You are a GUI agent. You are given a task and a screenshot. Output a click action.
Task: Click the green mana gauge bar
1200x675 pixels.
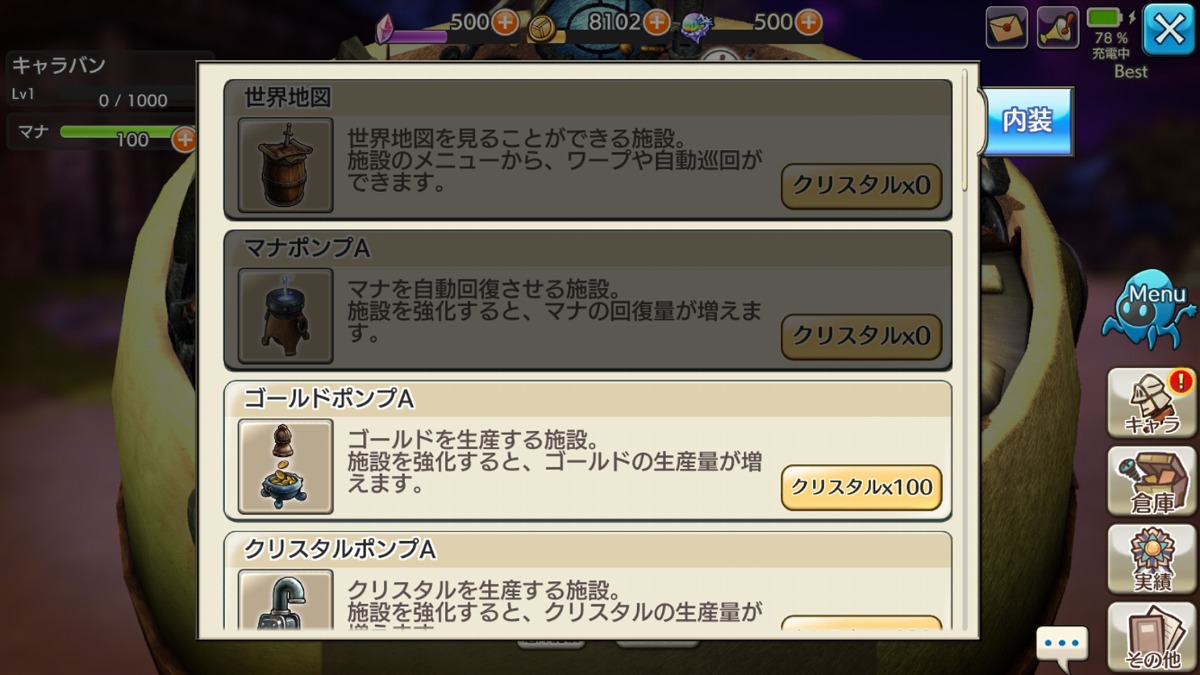pos(118,133)
